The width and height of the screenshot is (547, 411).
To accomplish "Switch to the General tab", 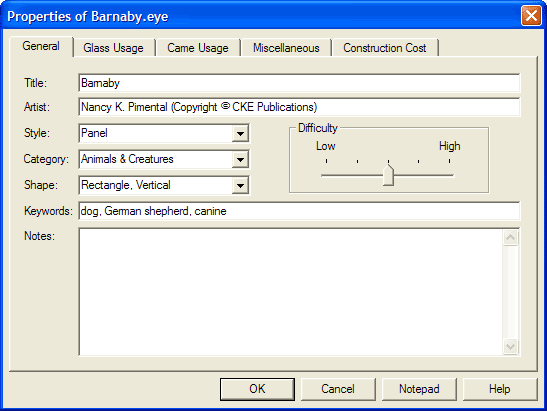I will 41,46.
